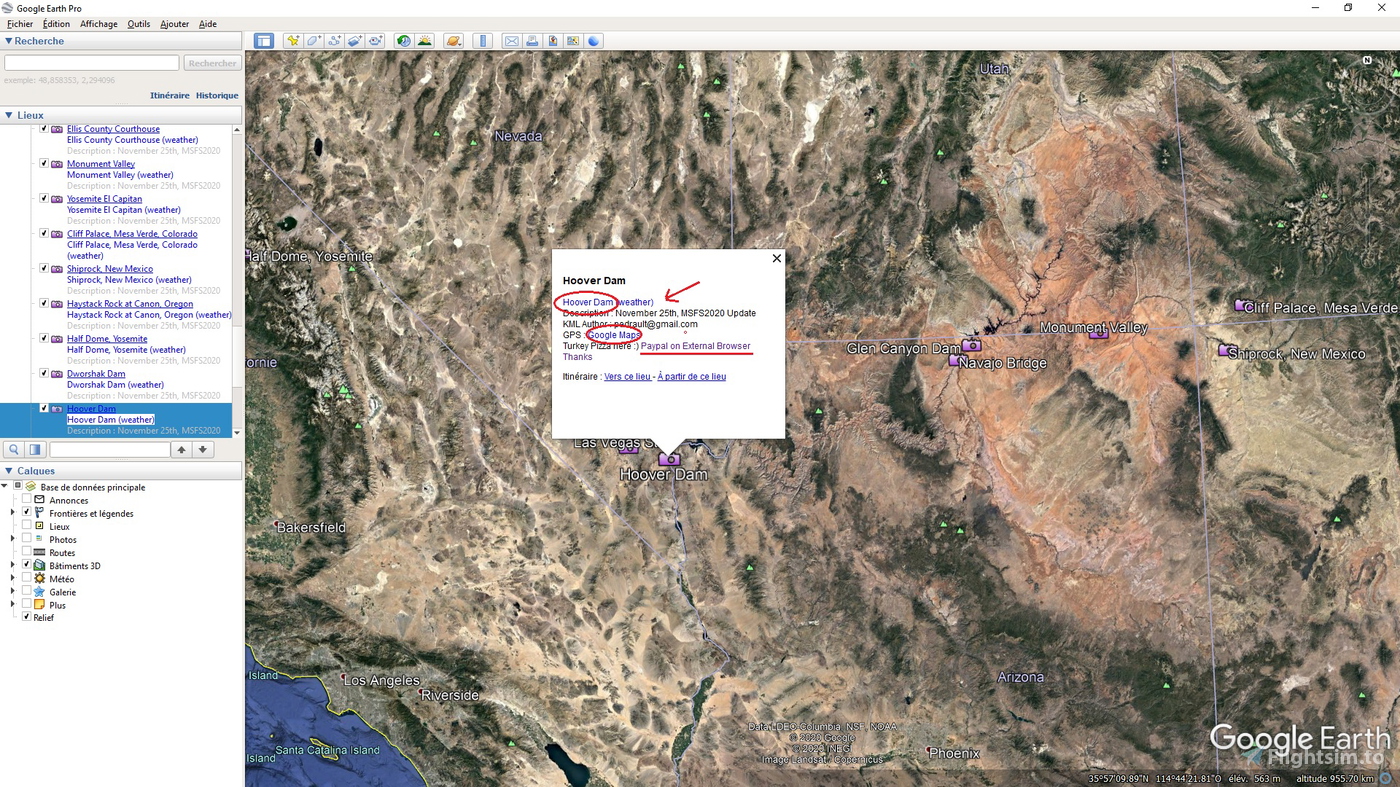
Task: Select the Add Placemark tool
Action: coord(293,40)
